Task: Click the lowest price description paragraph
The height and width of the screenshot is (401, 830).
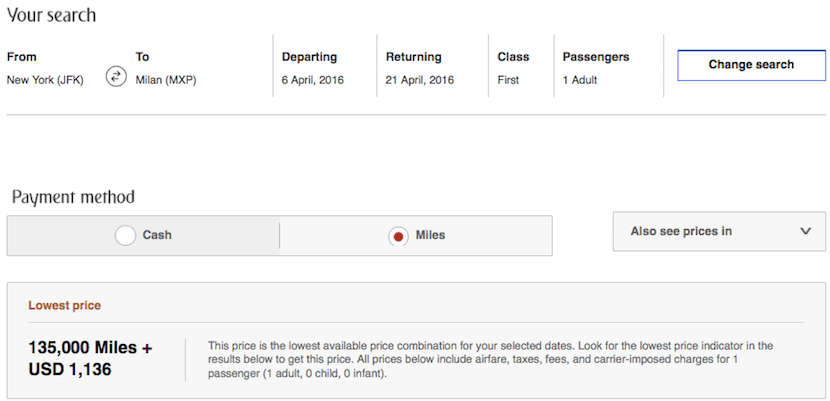Action: (x=490, y=360)
